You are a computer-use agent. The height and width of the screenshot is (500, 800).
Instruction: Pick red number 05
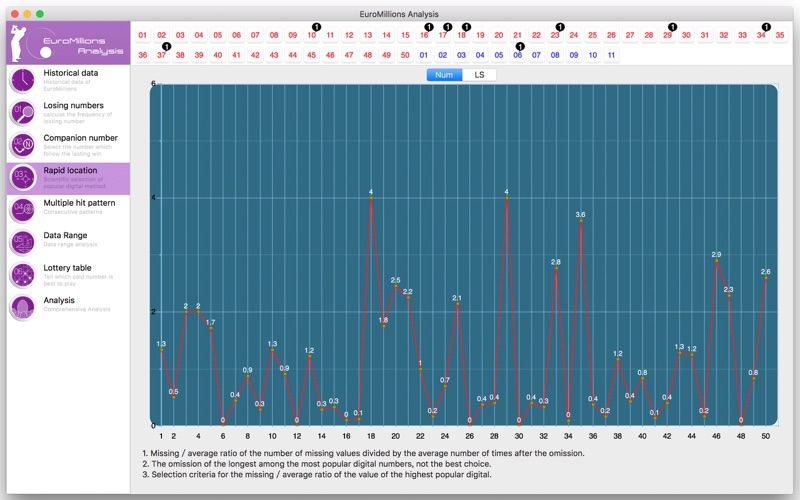click(x=218, y=35)
